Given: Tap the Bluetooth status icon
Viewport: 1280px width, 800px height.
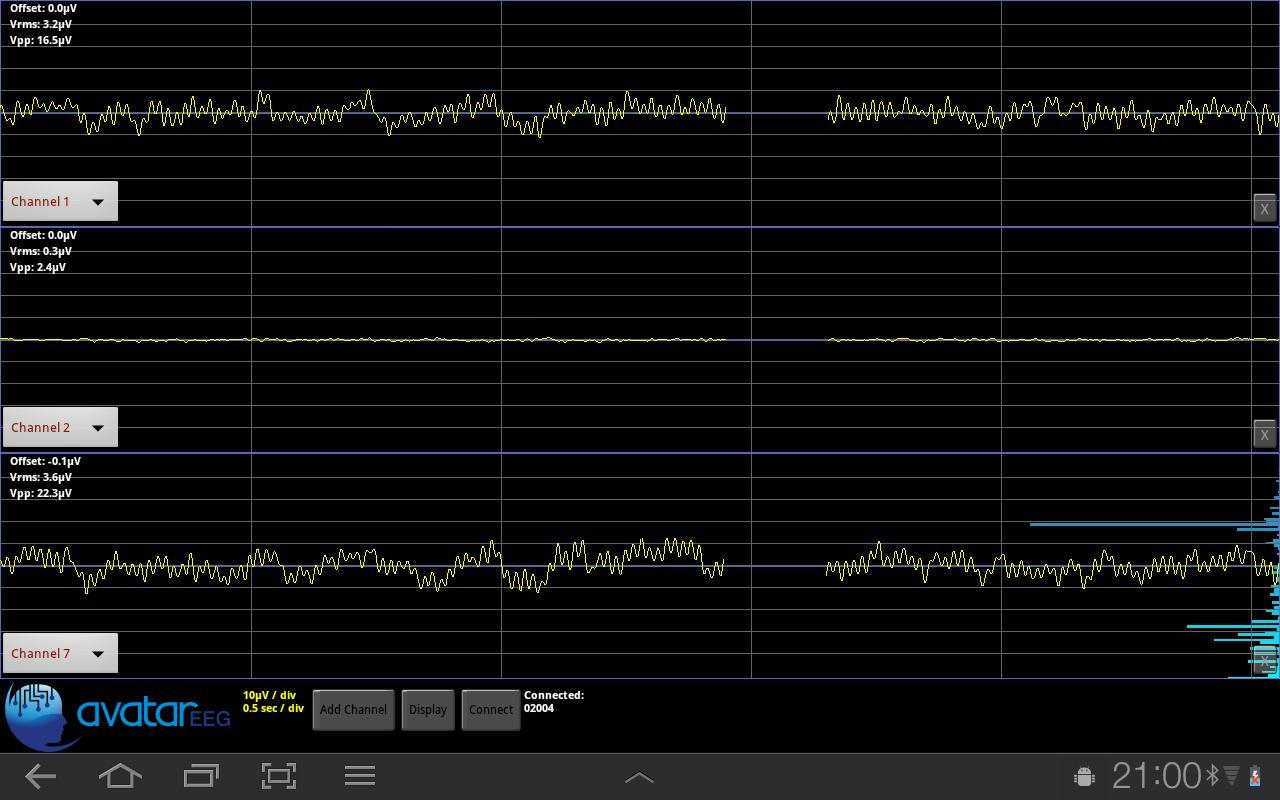Looking at the screenshot, I should [1213, 773].
